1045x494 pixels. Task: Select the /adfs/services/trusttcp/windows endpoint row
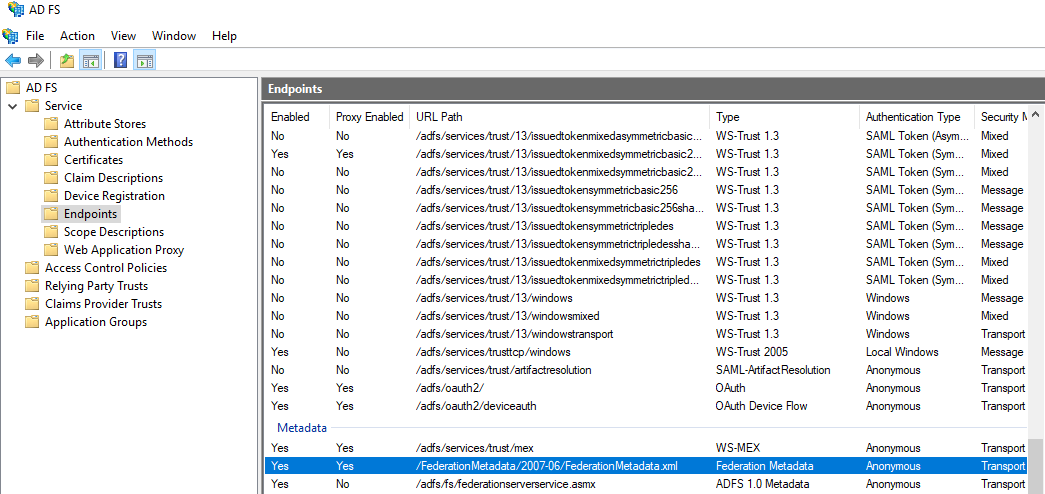(x=646, y=351)
